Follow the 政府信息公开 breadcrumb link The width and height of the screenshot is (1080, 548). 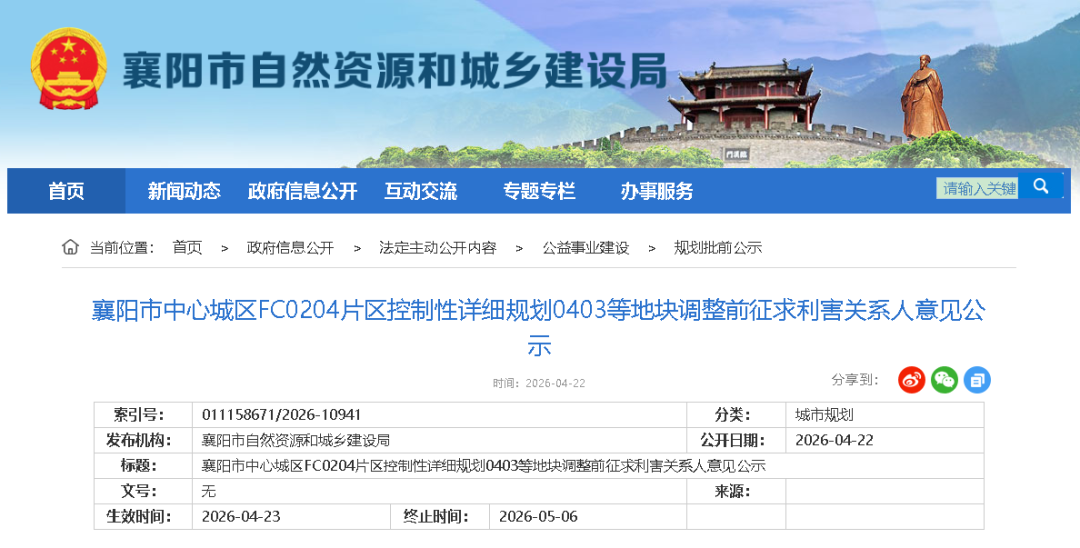click(290, 248)
